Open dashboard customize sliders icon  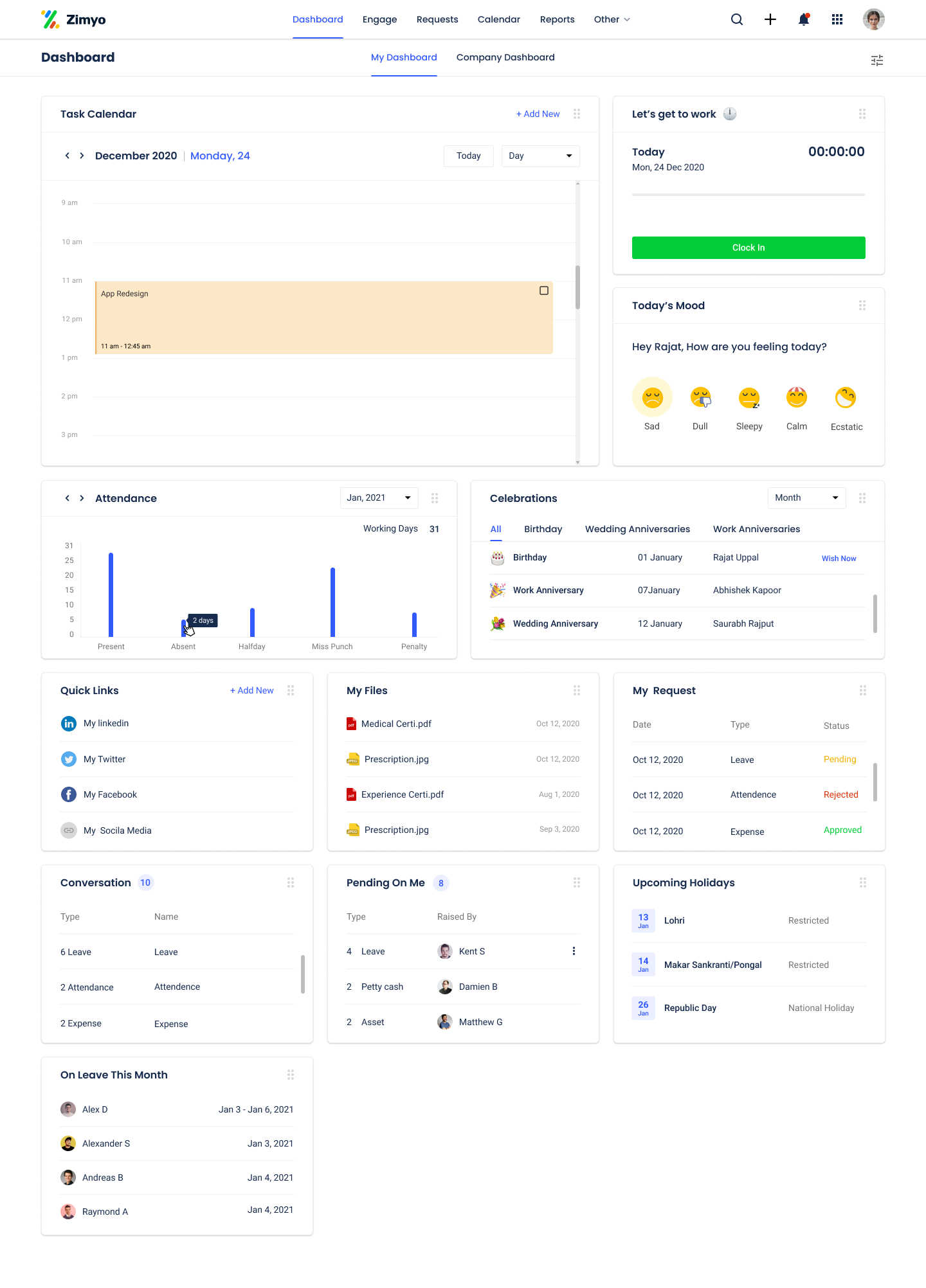point(877,60)
